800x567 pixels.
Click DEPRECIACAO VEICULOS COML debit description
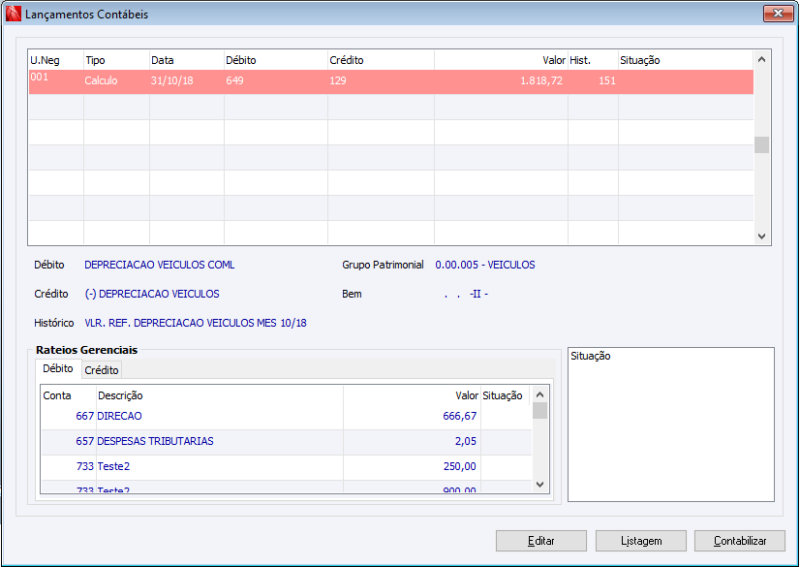coord(159,265)
